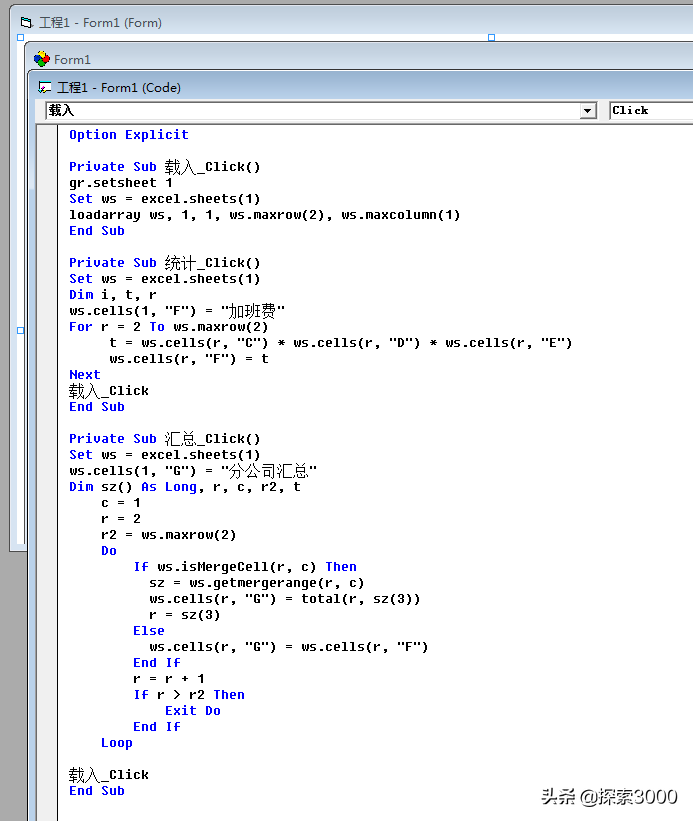Click the Private Sub 统计_Click() line
This screenshot has width=693, height=821.
(x=165, y=262)
